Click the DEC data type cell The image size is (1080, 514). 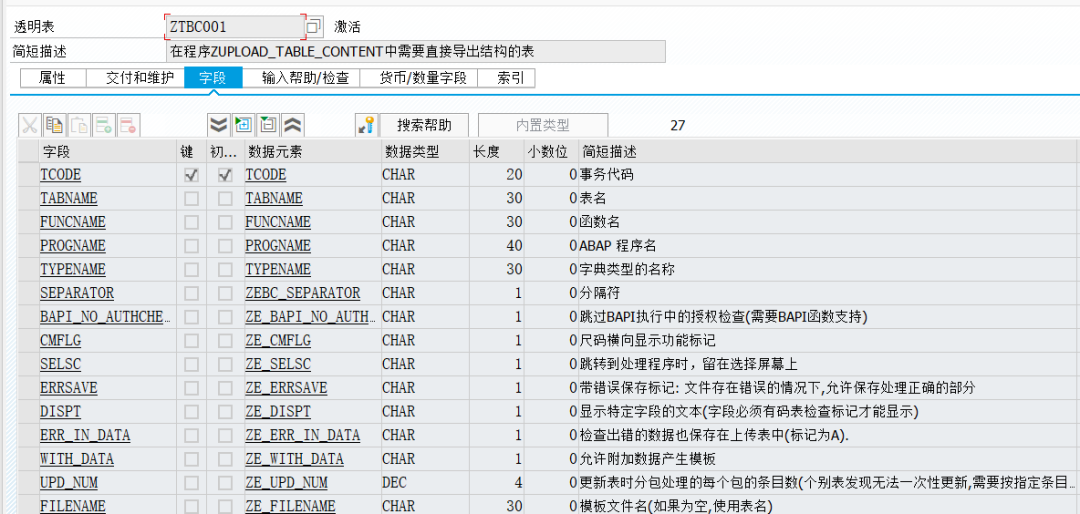coord(425,483)
